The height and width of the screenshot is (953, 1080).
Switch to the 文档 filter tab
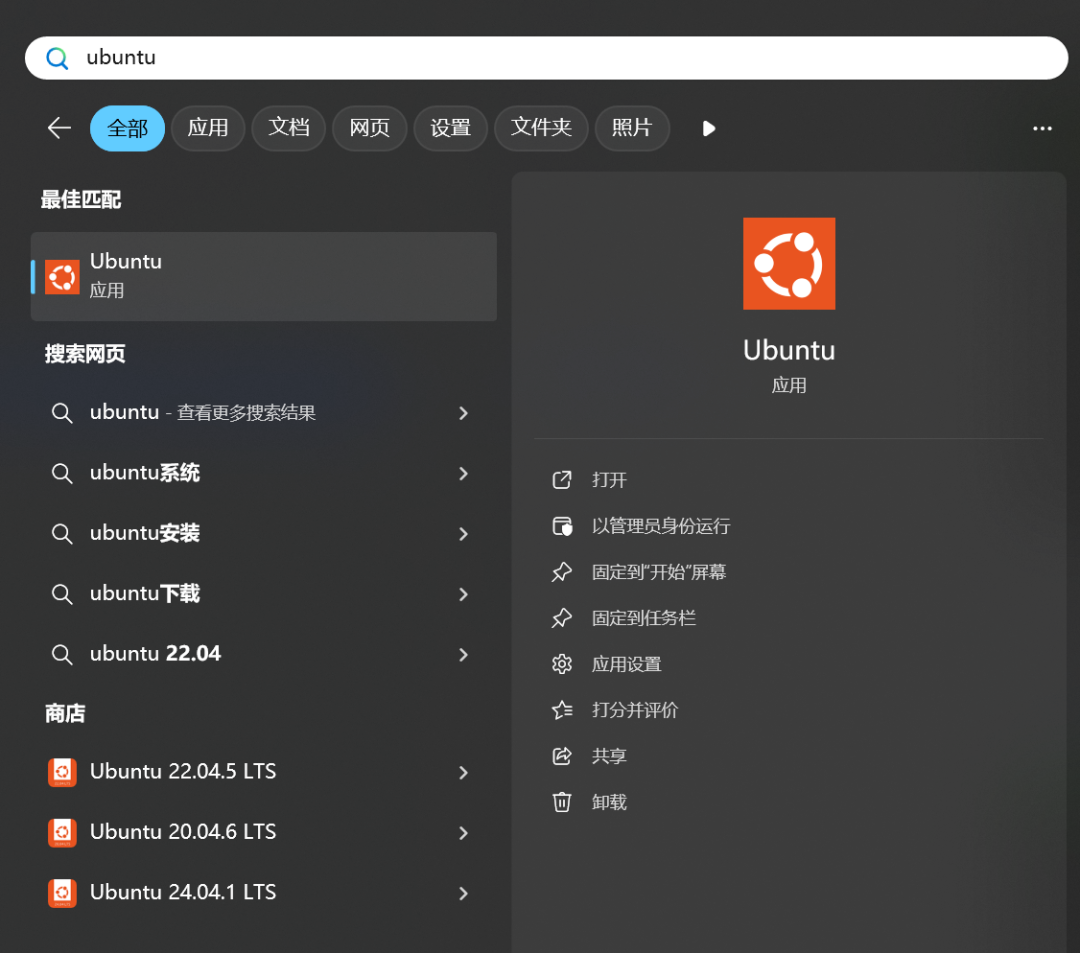tap(289, 128)
